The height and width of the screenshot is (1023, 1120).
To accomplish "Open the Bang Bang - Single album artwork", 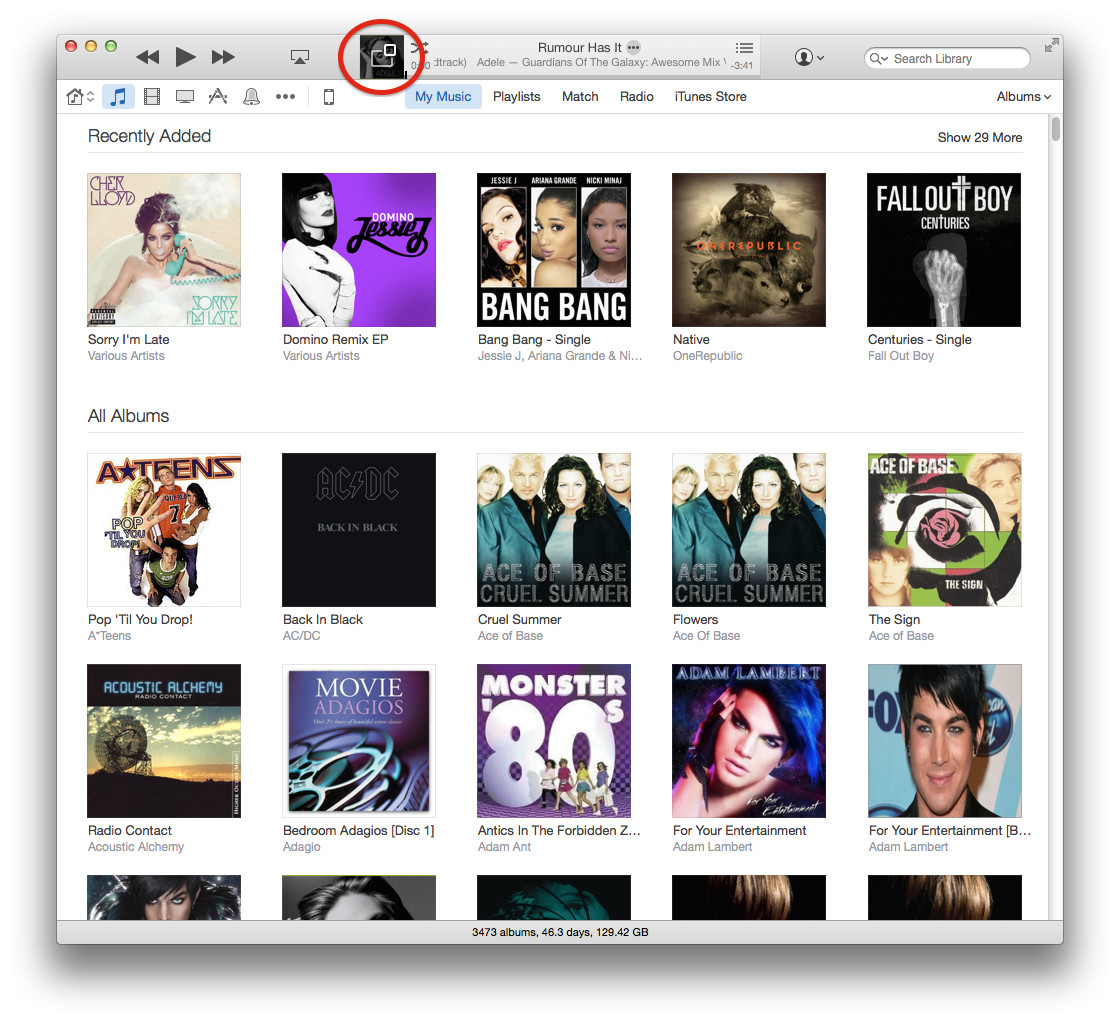I will (x=554, y=250).
